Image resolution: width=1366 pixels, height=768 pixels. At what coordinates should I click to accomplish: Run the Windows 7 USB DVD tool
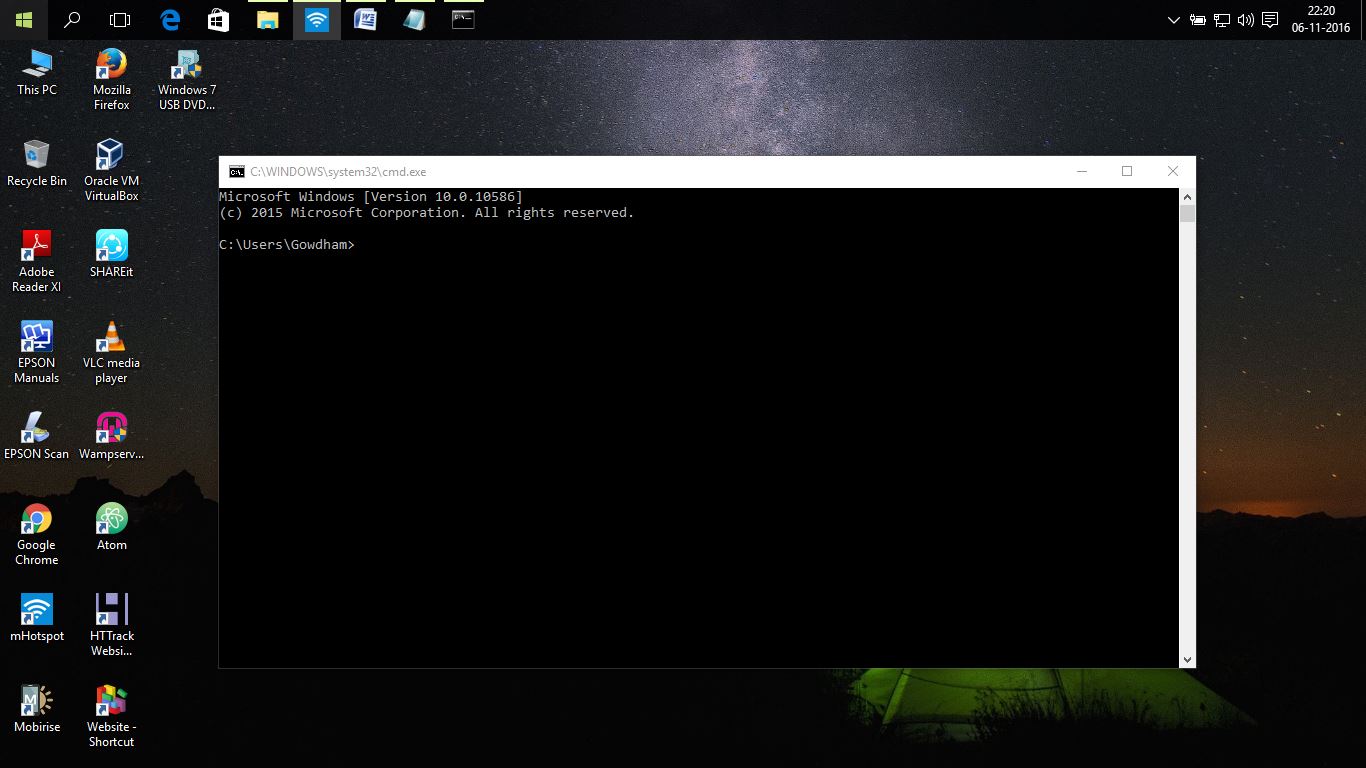[x=185, y=68]
